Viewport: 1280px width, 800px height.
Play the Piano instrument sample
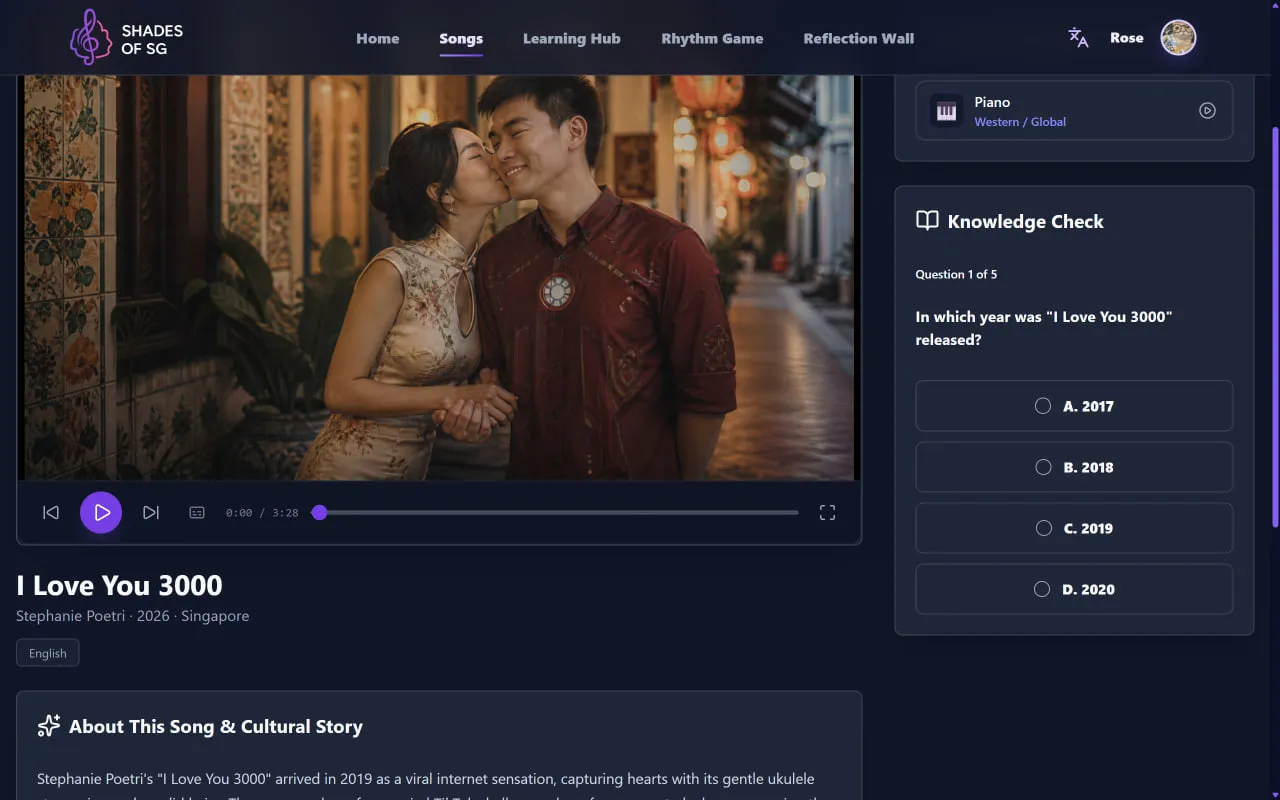[x=1207, y=111]
